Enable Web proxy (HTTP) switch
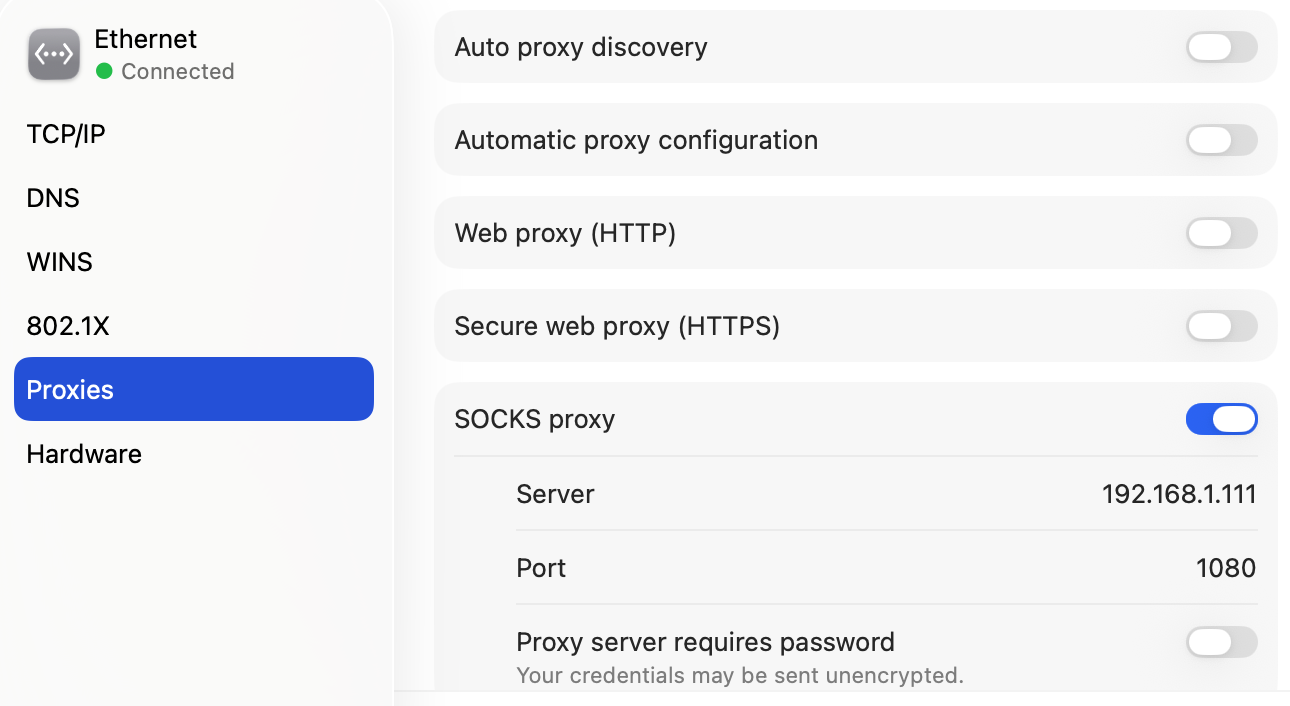 (x=1221, y=233)
